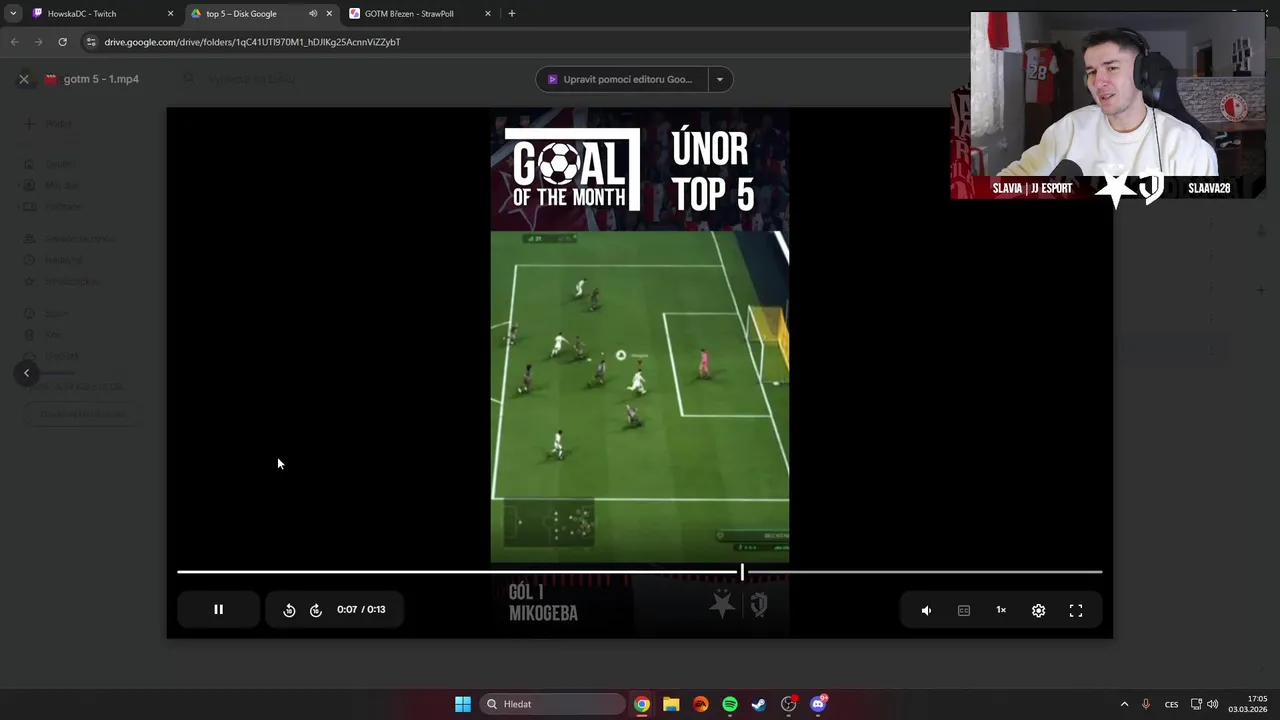1280x720 pixels.
Task: Close the gotm 5 - 1.mp4 preview
Action: tap(24, 79)
